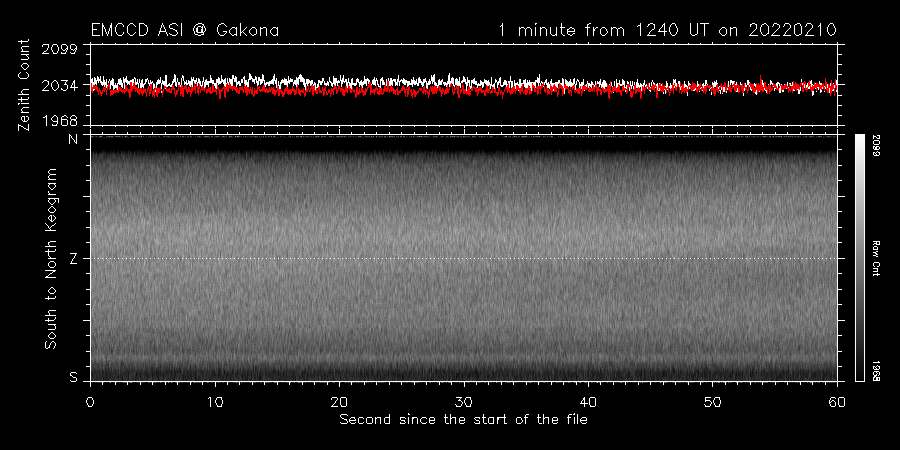Click the 60 tick label on the seconds axis
The image size is (900, 450).
837,402
